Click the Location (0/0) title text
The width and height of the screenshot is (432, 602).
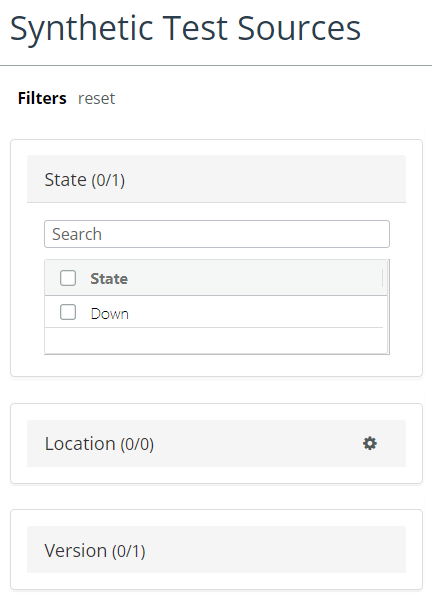99,444
